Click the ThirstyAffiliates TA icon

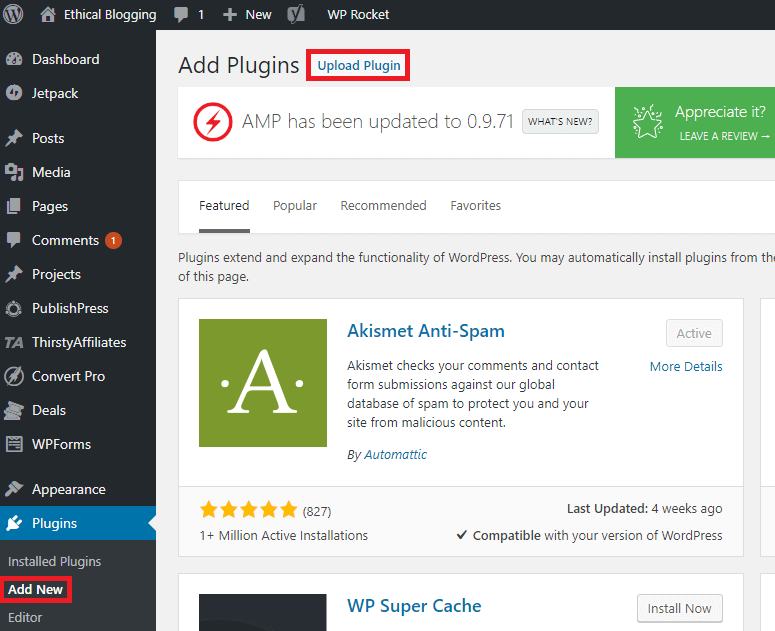[x=14, y=342]
